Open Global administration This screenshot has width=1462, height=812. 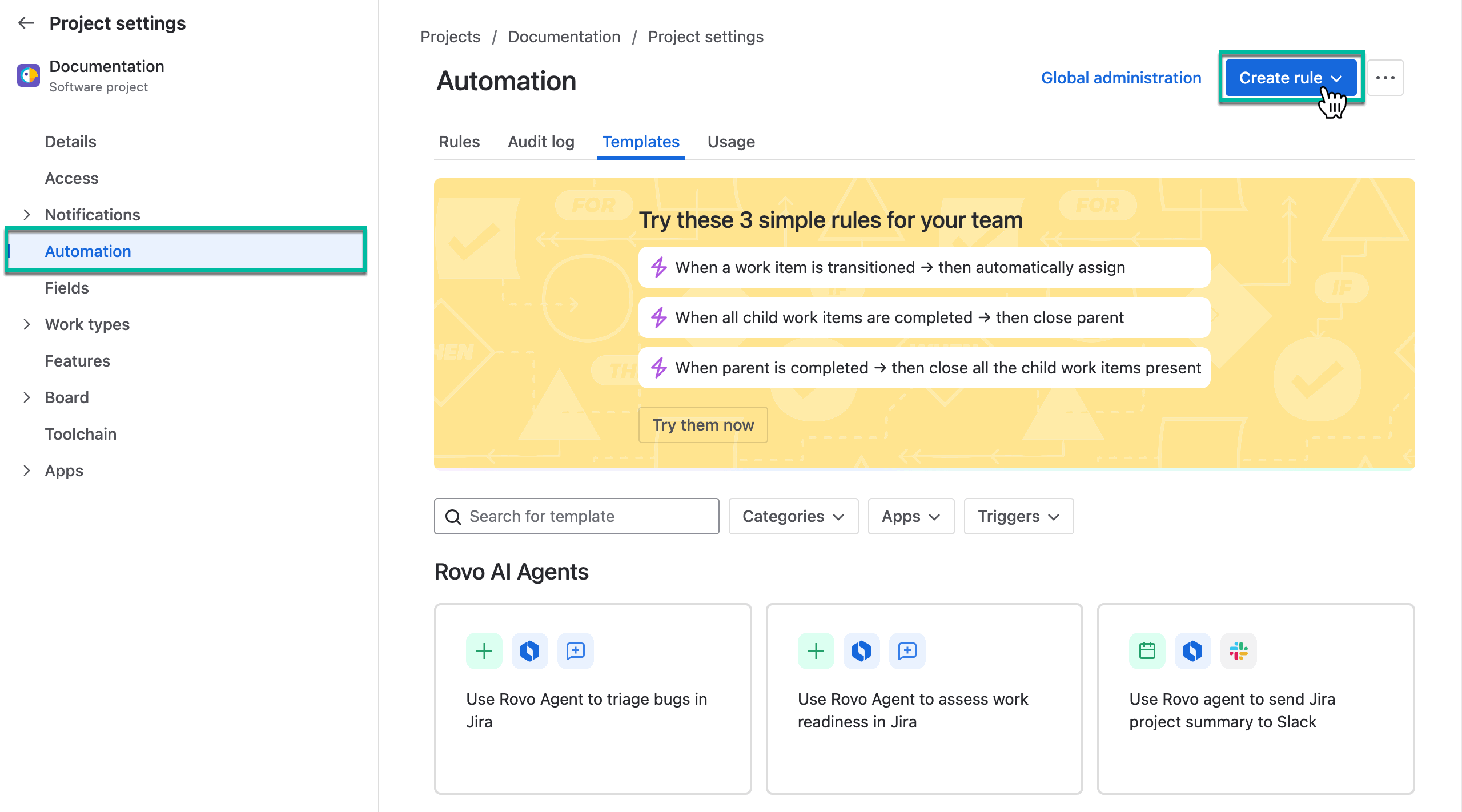pos(1121,78)
